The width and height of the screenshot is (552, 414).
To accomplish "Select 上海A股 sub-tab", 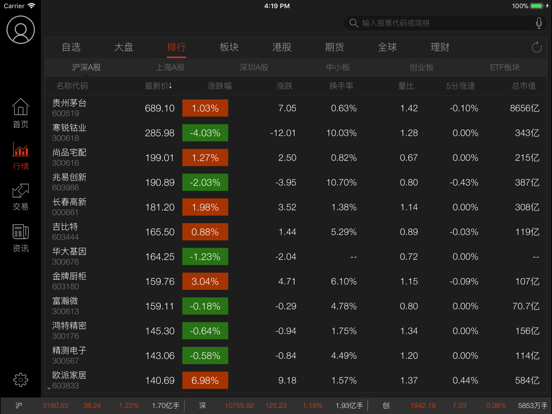I will point(170,67).
